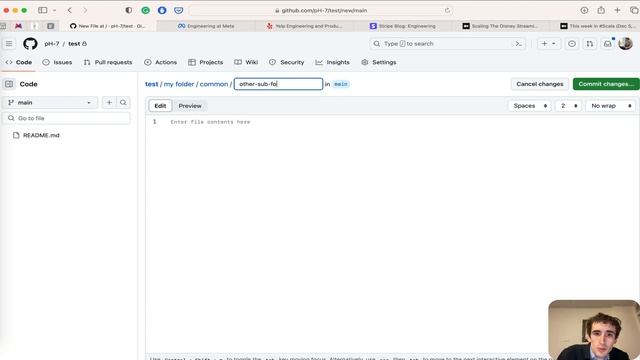Open the Pull requests tab
Viewport: 640px width, 360px height.
(x=108, y=62)
